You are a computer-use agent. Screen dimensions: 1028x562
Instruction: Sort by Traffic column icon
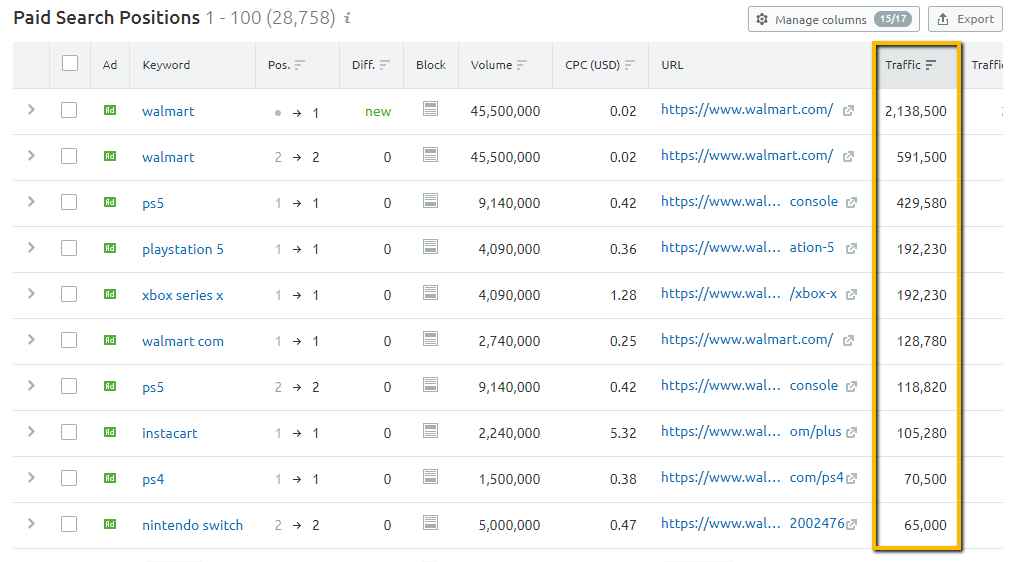tap(930, 65)
